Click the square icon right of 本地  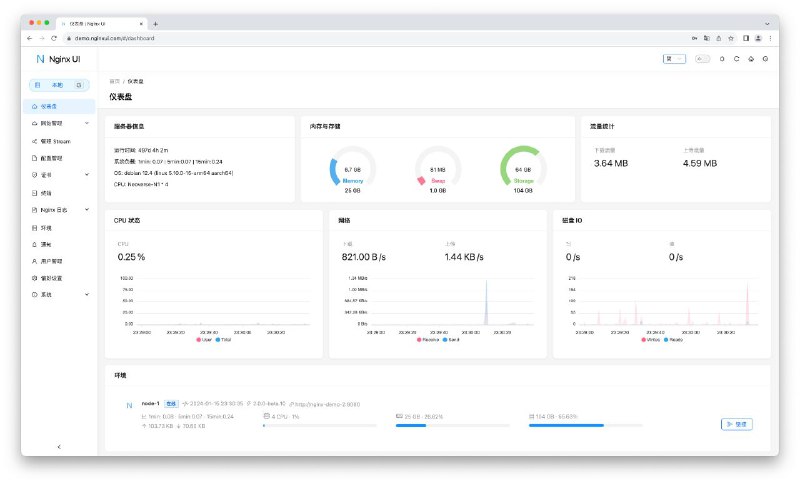coord(79,85)
